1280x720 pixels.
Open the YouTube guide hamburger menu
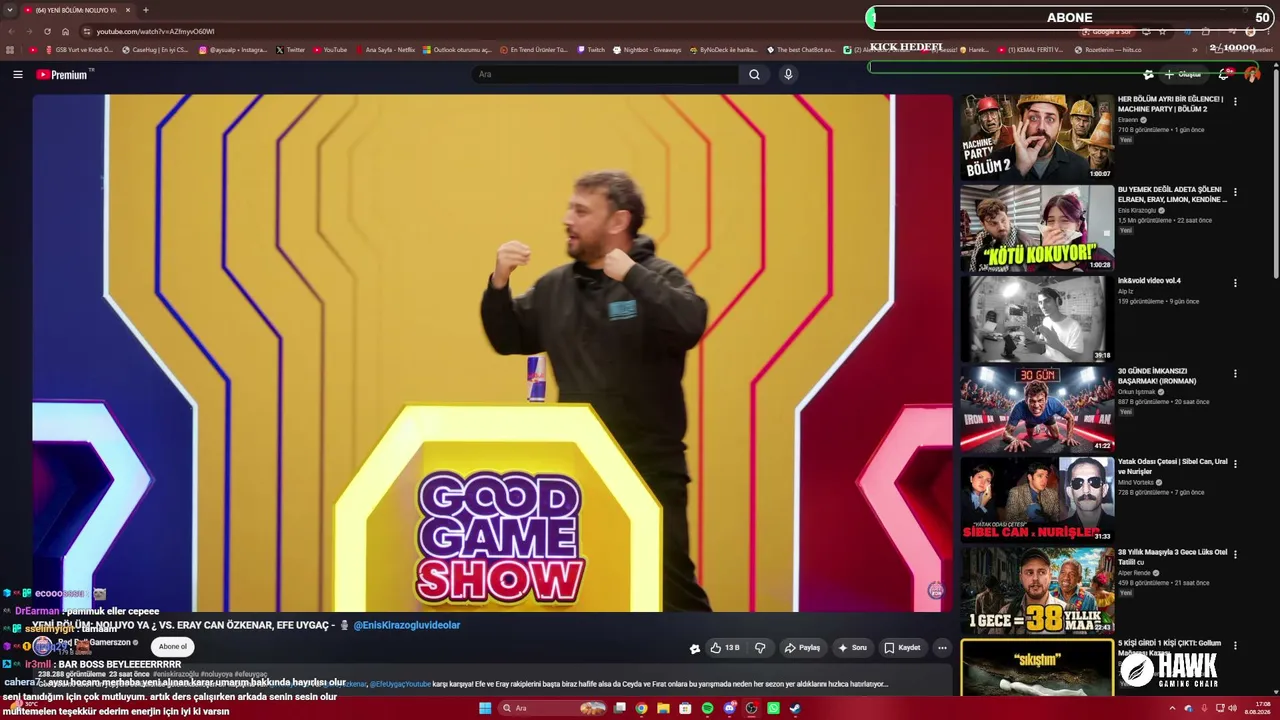pos(17,74)
